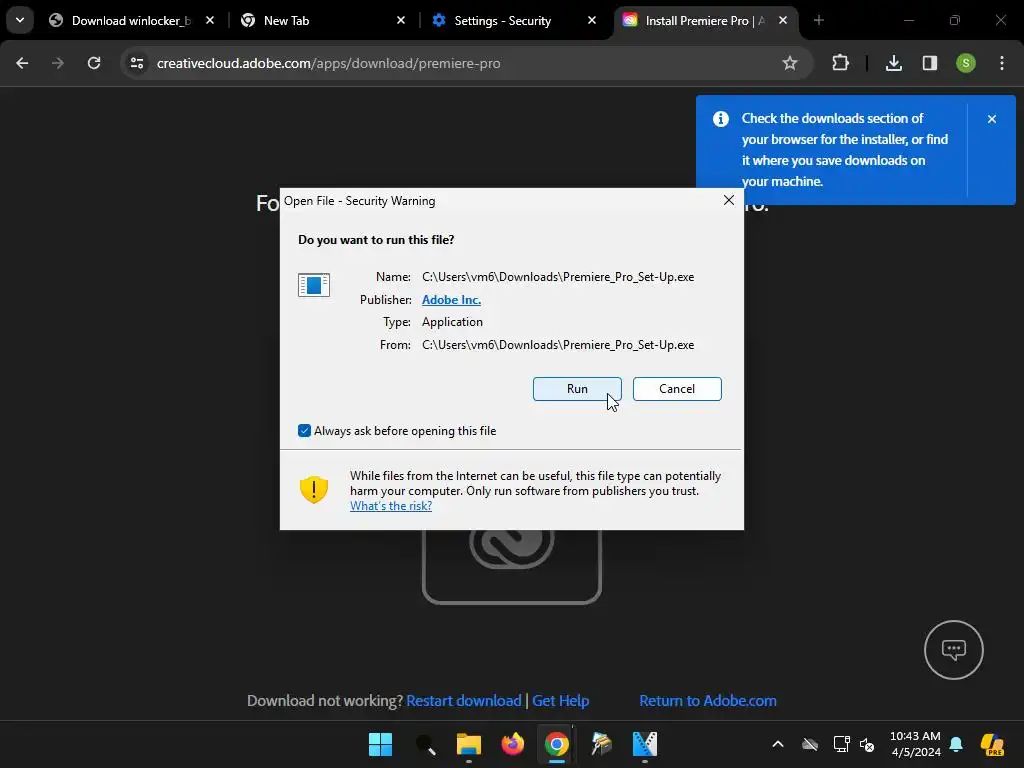Open the tab search dropdown
This screenshot has width=1024, height=768.
coord(20,20)
